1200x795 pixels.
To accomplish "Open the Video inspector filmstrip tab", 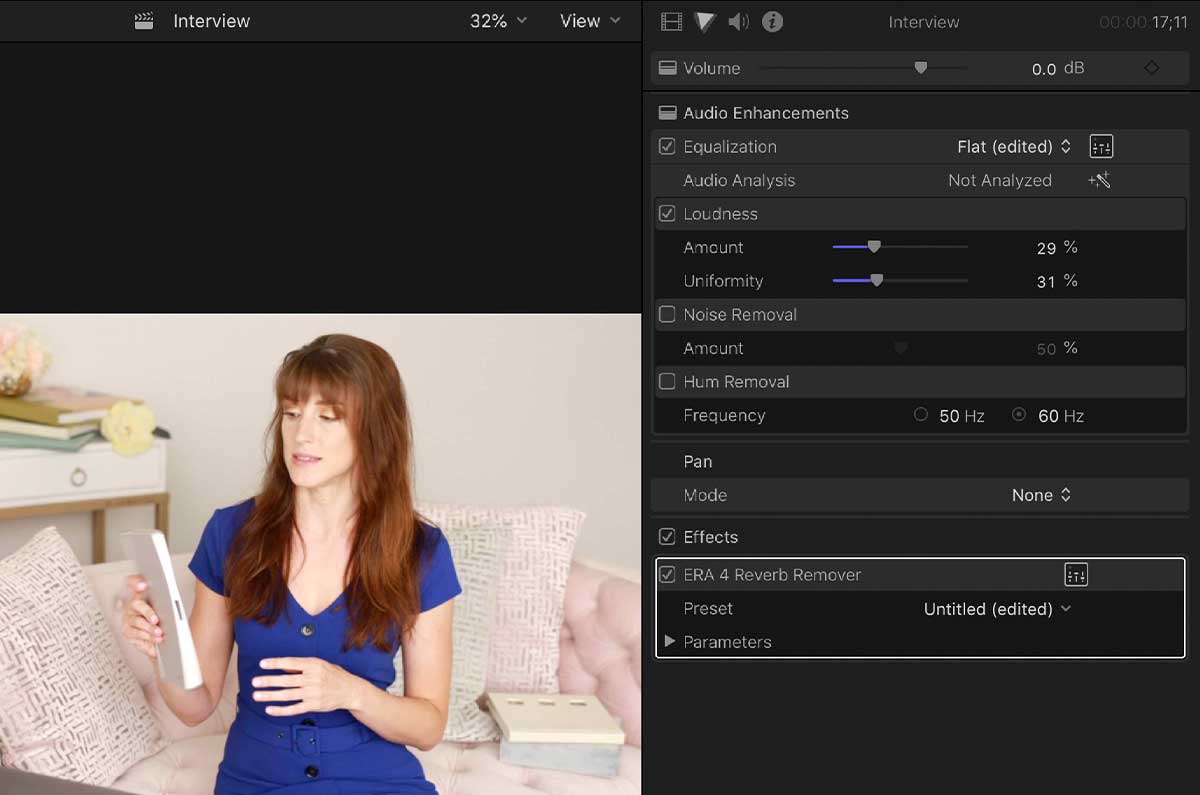I will pyautogui.click(x=672, y=21).
